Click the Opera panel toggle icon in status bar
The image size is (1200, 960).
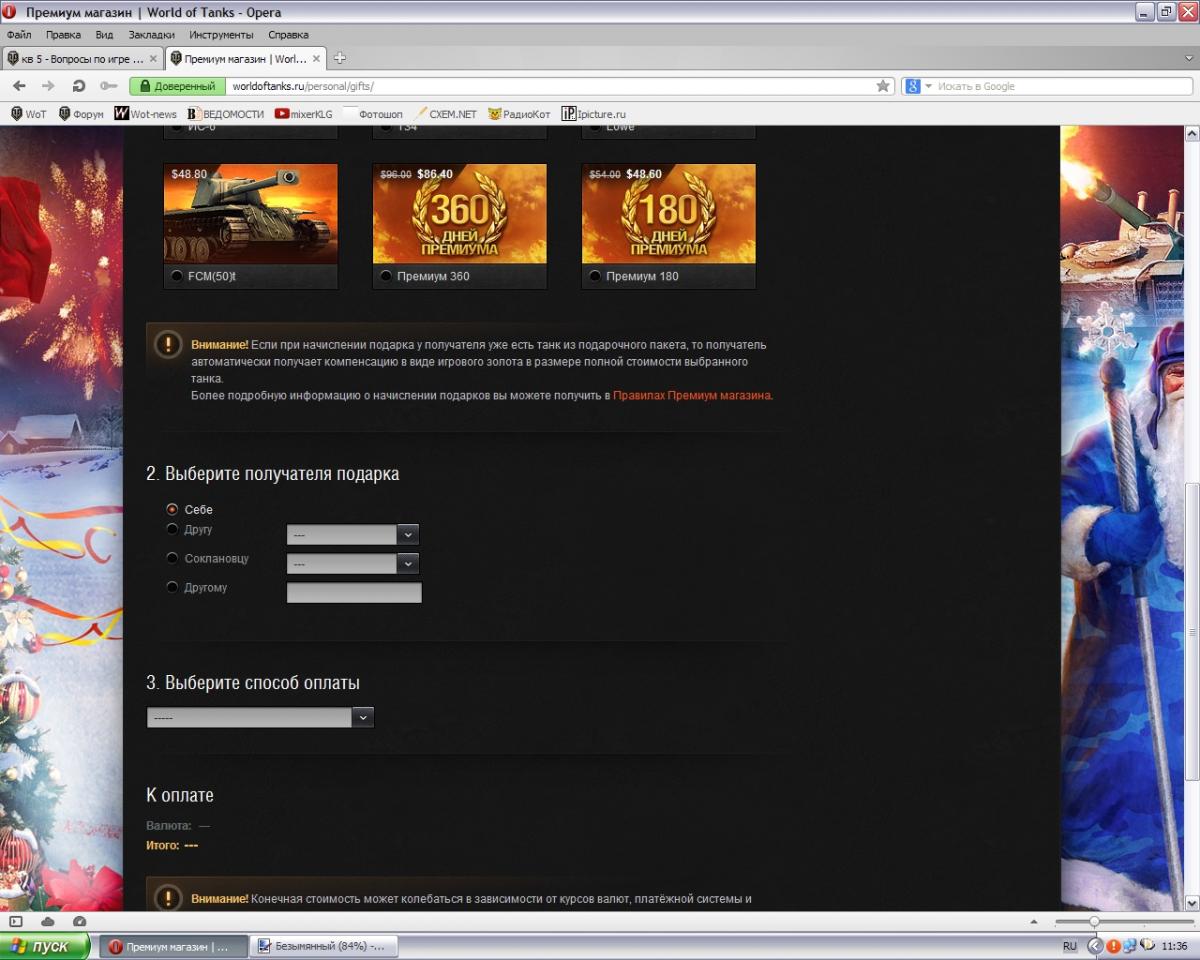[16, 921]
